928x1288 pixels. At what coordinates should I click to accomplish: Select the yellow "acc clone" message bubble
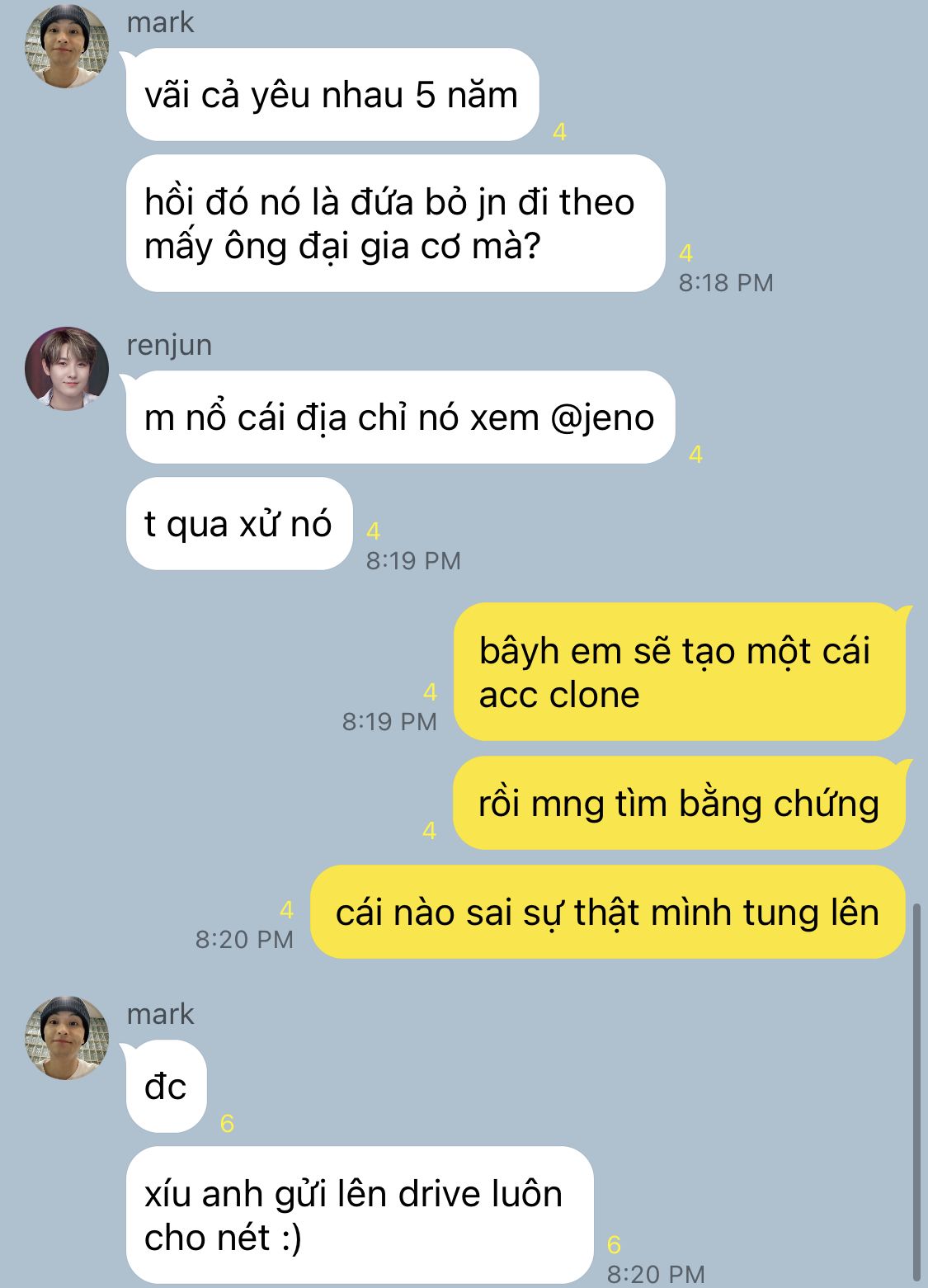[x=679, y=672]
